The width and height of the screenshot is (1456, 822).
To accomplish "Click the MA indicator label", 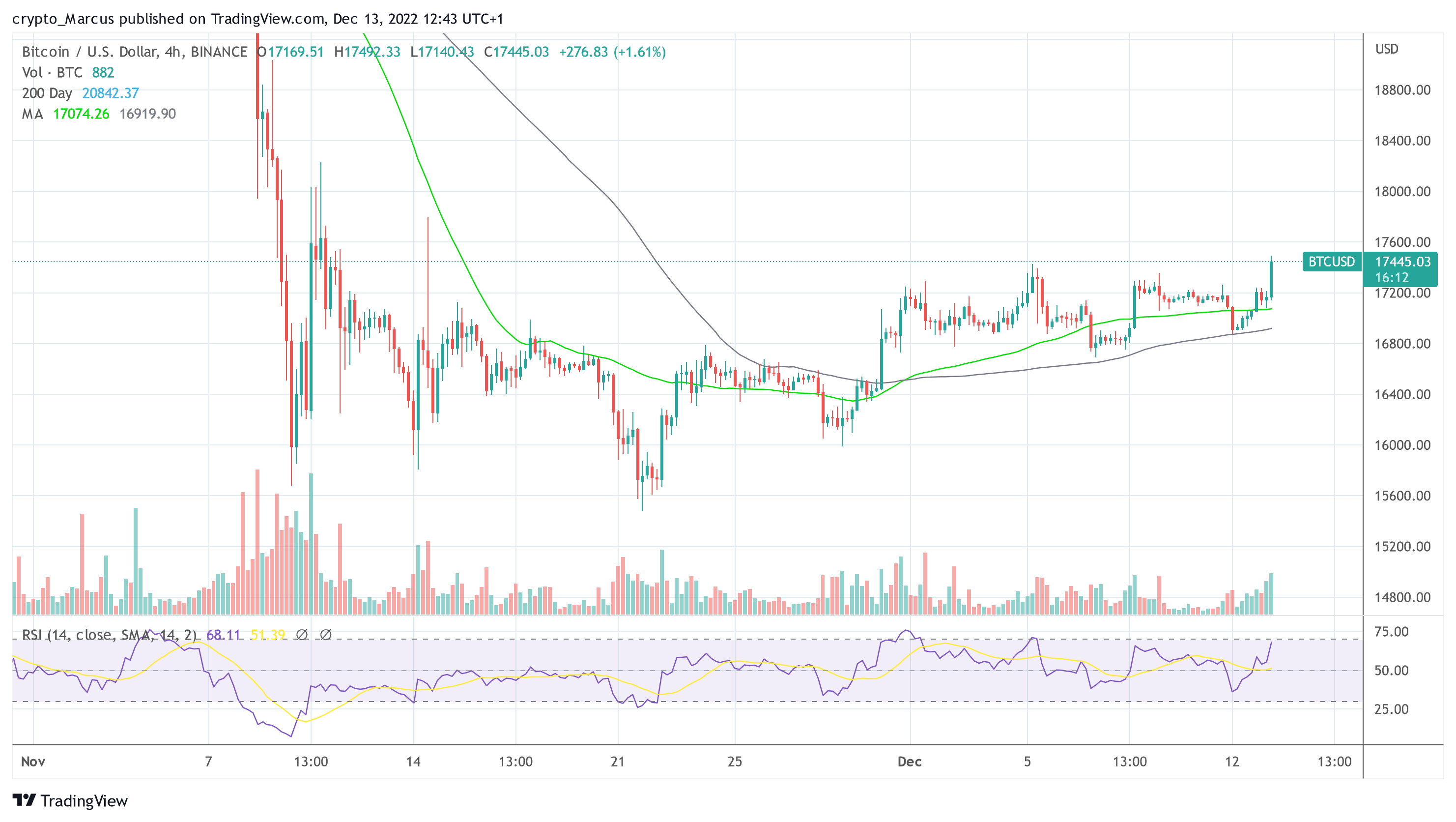I will pyautogui.click(x=32, y=114).
